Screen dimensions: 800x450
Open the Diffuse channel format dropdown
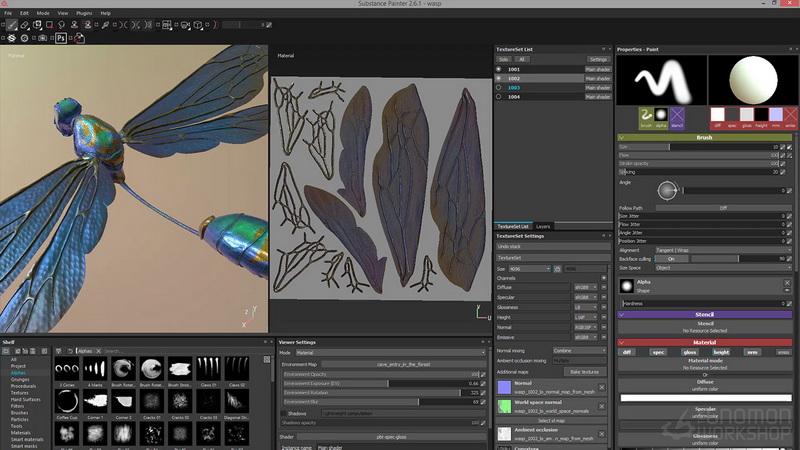[585, 287]
